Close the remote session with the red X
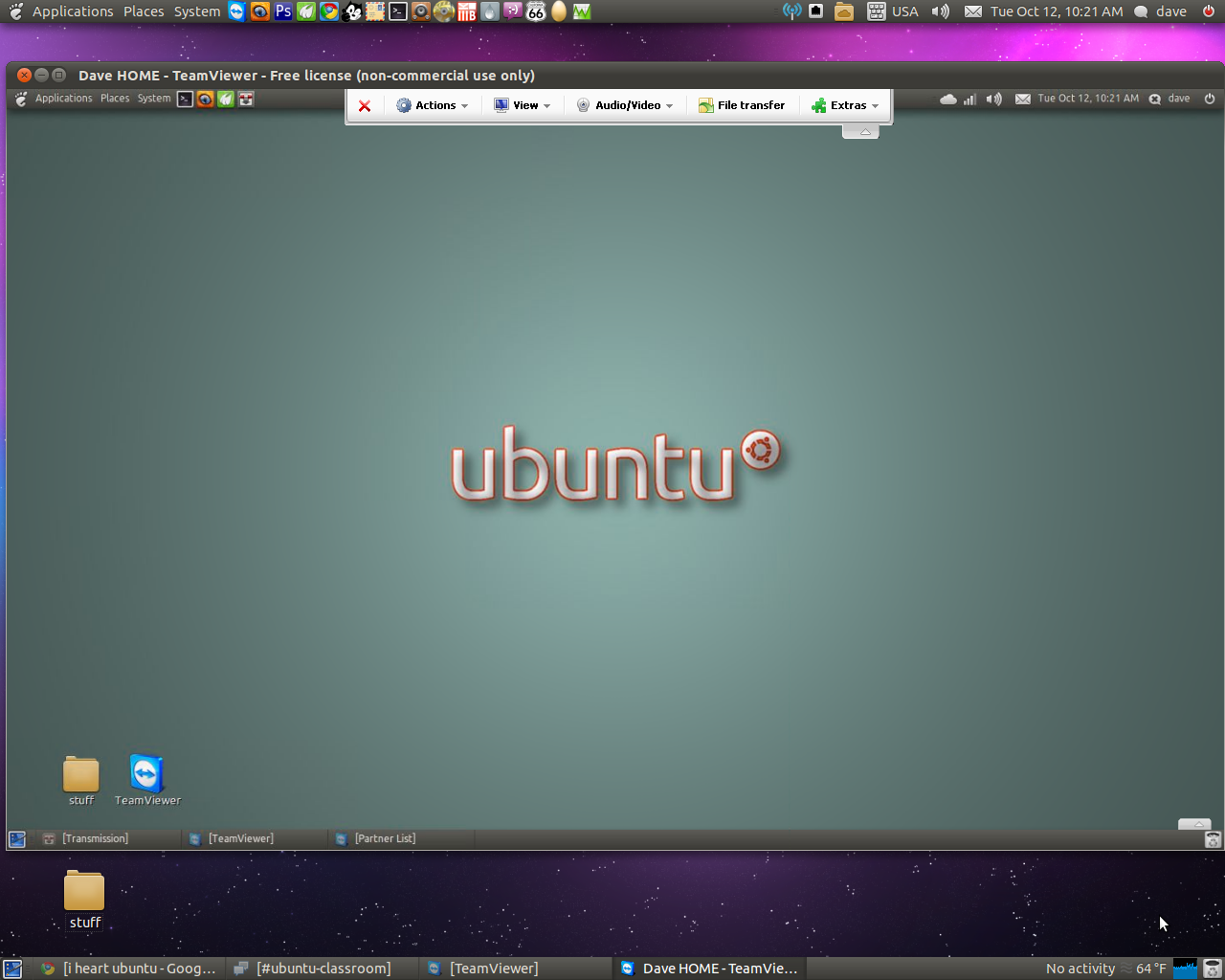Image resolution: width=1225 pixels, height=980 pixels. tap(365, 105)
